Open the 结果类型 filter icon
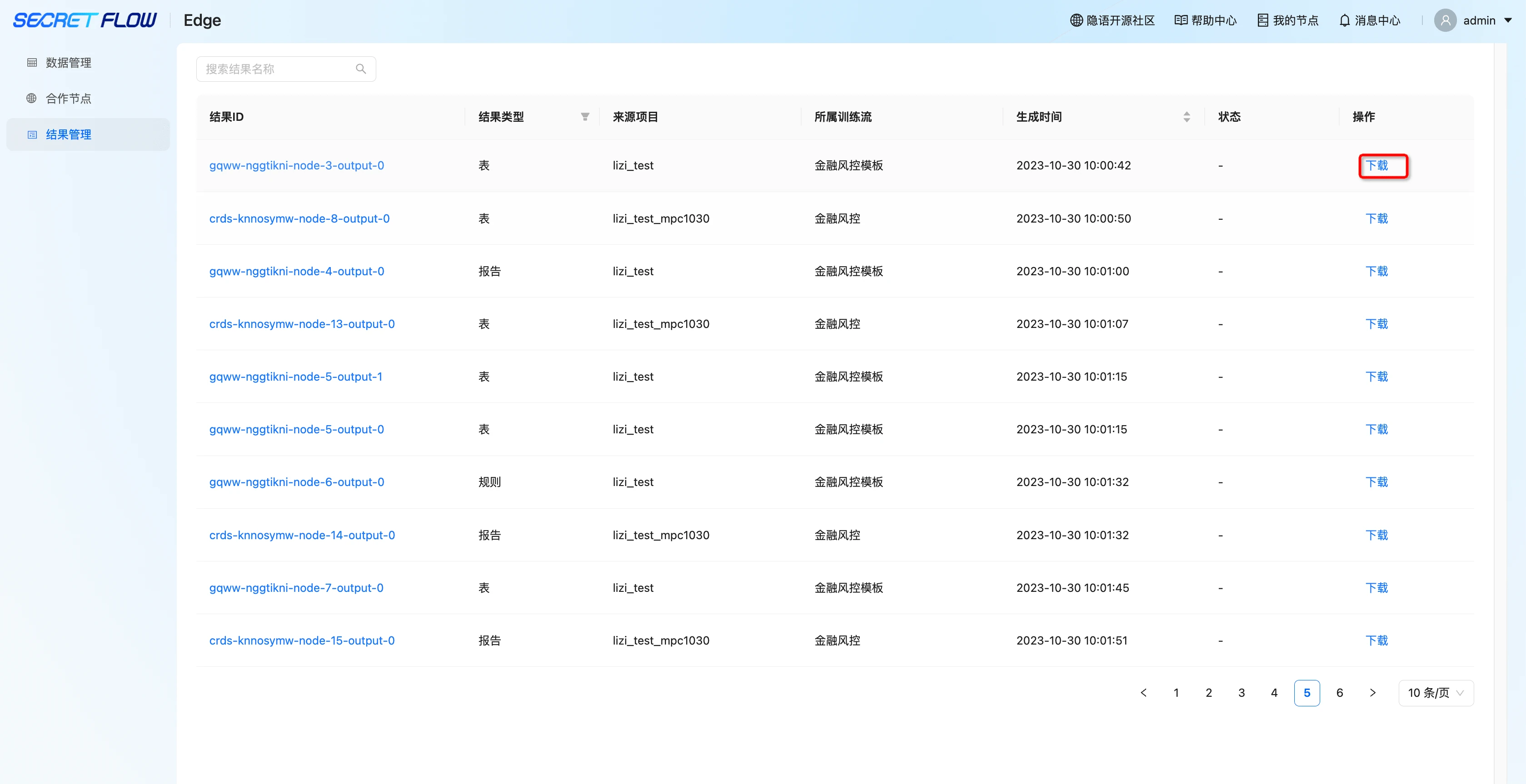 tap(585, 117)
